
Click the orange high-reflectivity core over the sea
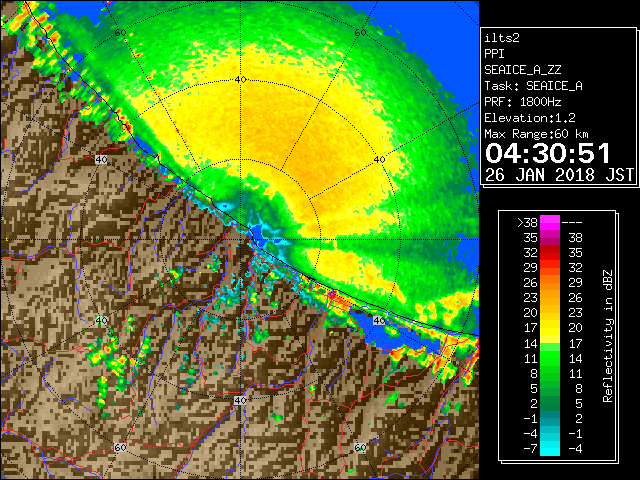(x=314, y=153)
